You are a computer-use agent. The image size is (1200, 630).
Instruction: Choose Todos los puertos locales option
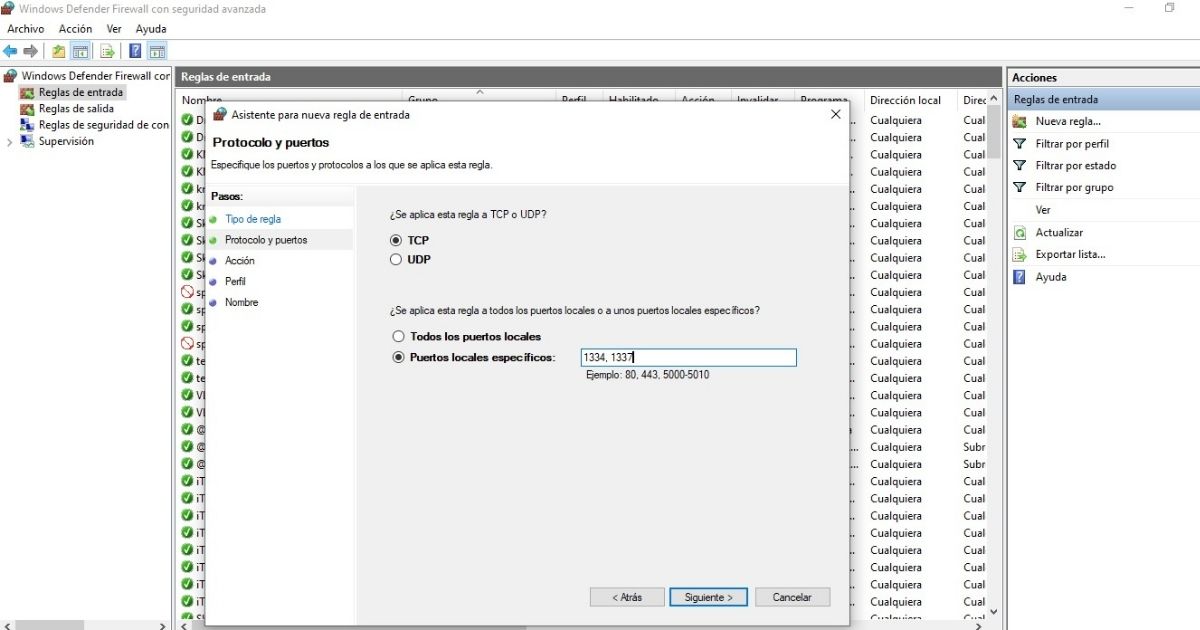(399, 337)
